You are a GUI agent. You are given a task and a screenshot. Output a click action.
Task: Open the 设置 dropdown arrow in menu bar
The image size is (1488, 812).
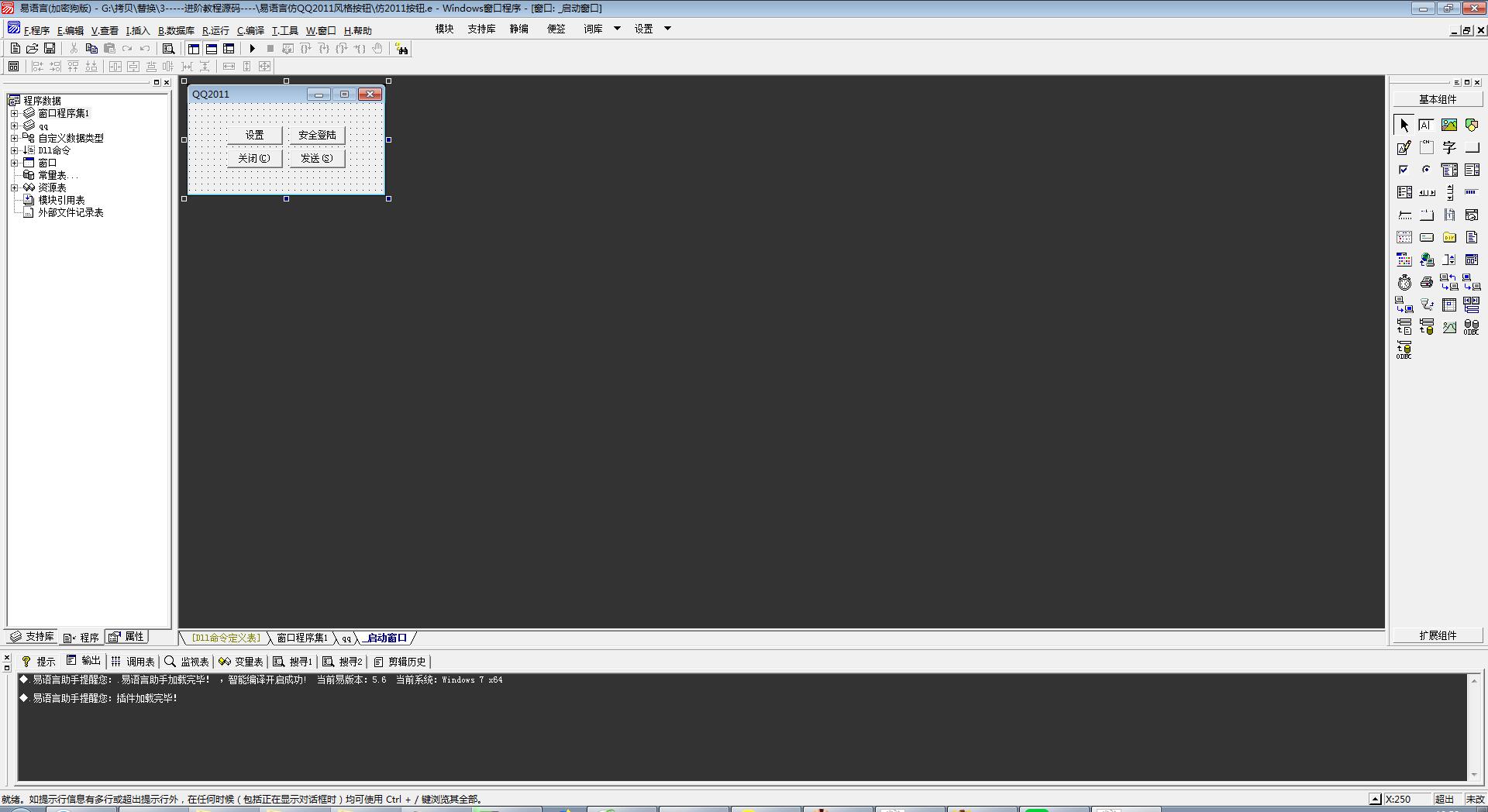click(667, 29)
